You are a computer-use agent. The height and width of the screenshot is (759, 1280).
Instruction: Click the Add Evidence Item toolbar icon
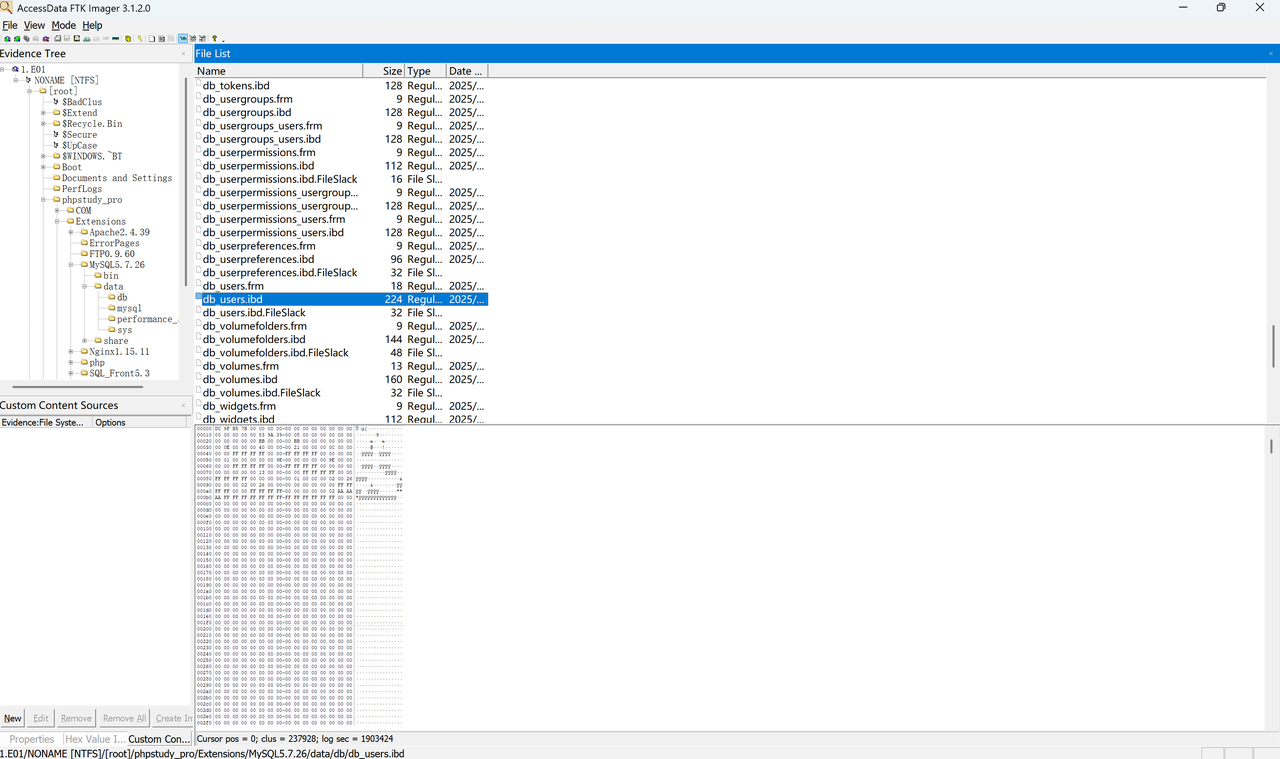[x=6, y=39]
